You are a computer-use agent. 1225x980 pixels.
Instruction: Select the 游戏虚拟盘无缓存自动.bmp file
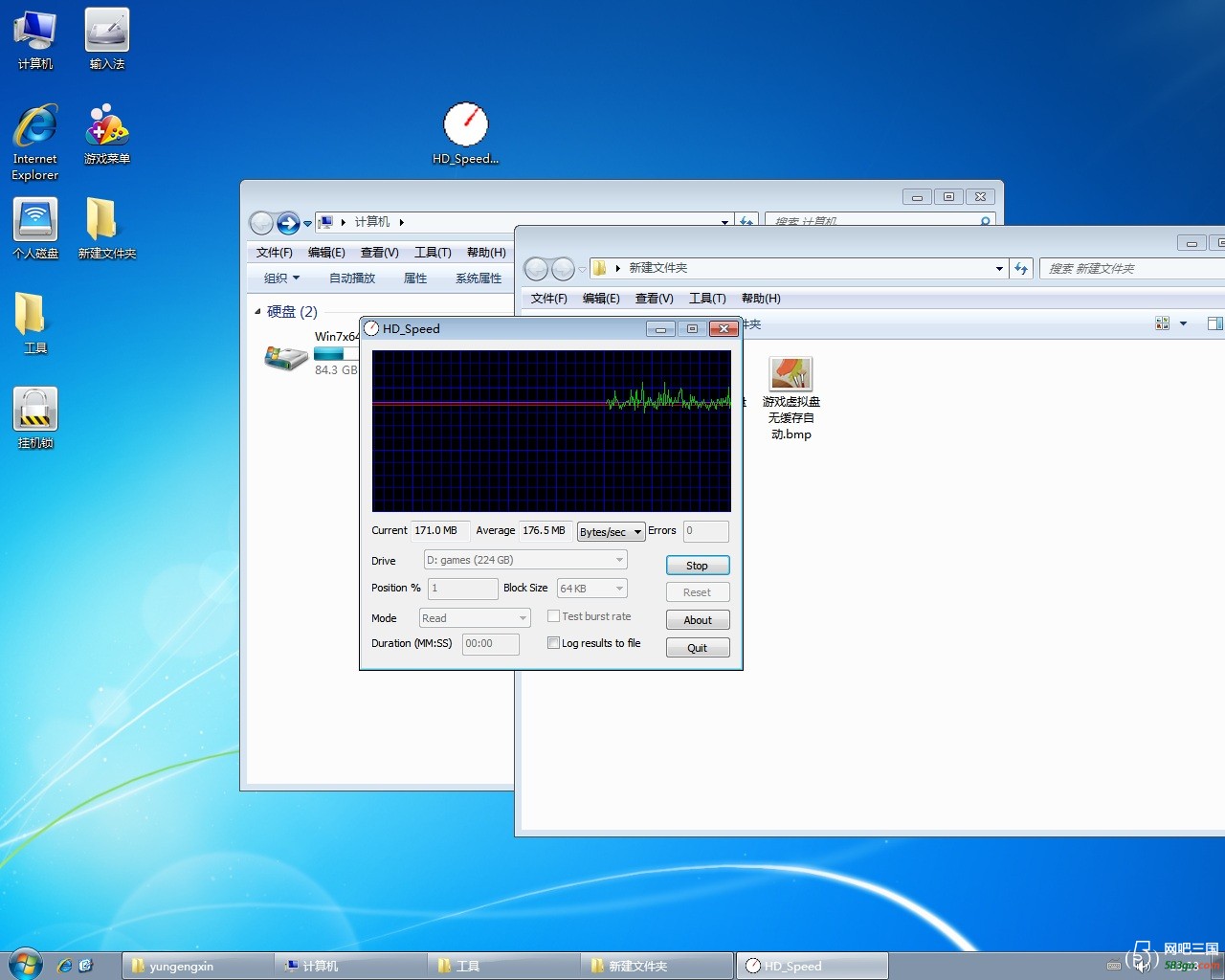[791, 398]
